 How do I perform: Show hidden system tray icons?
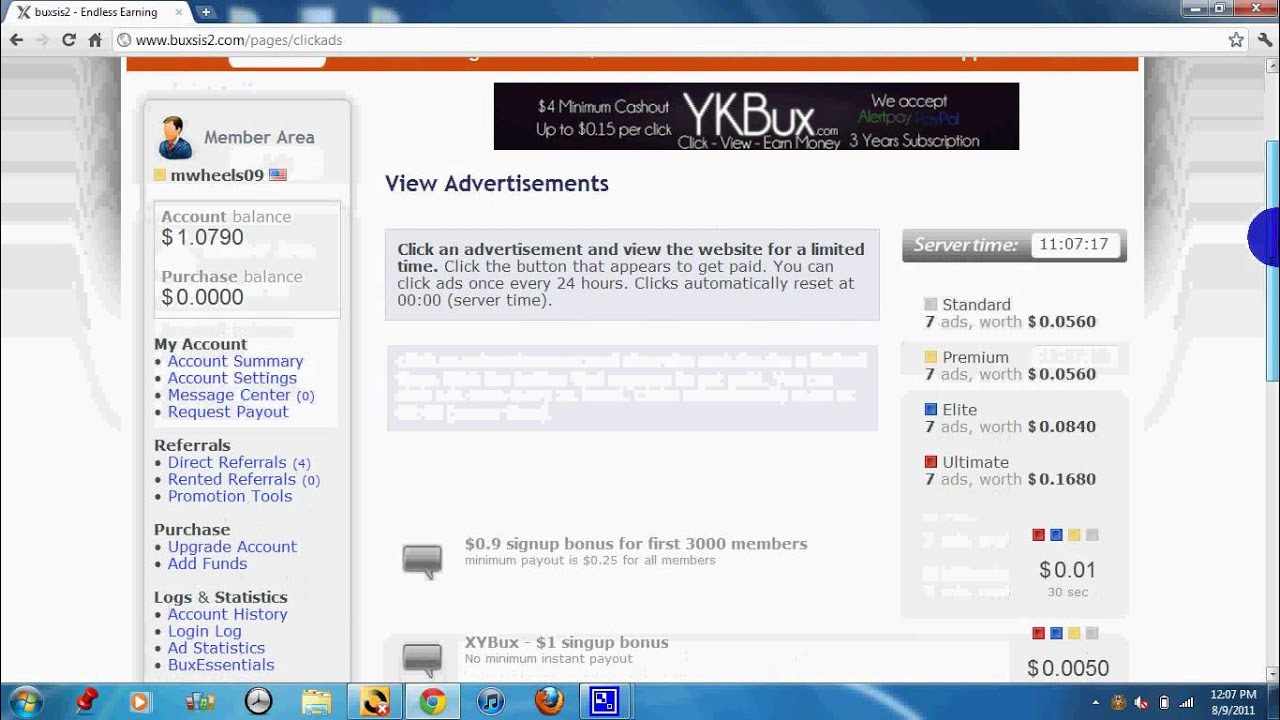1096,702
